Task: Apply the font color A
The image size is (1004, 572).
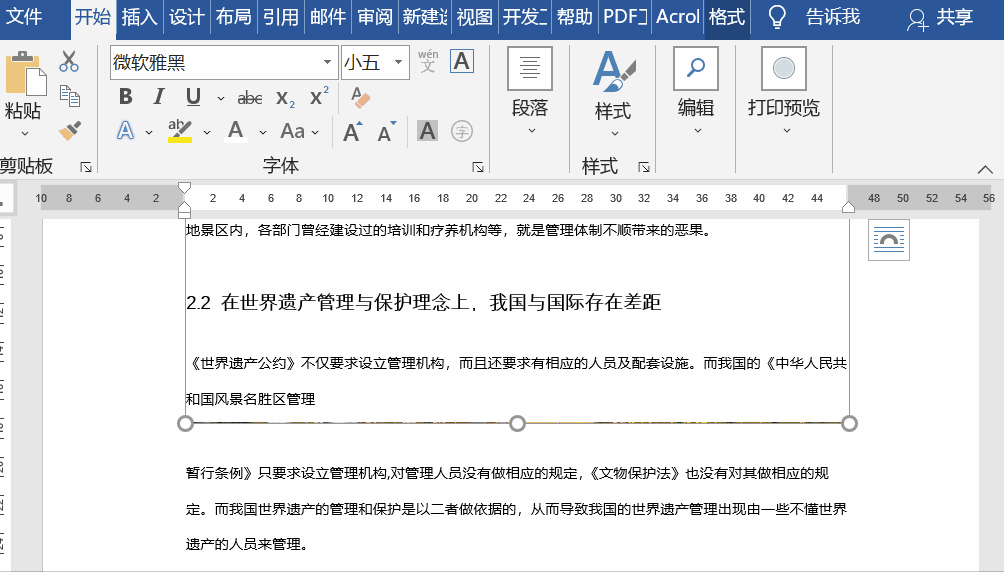Action: click(236, 131)
